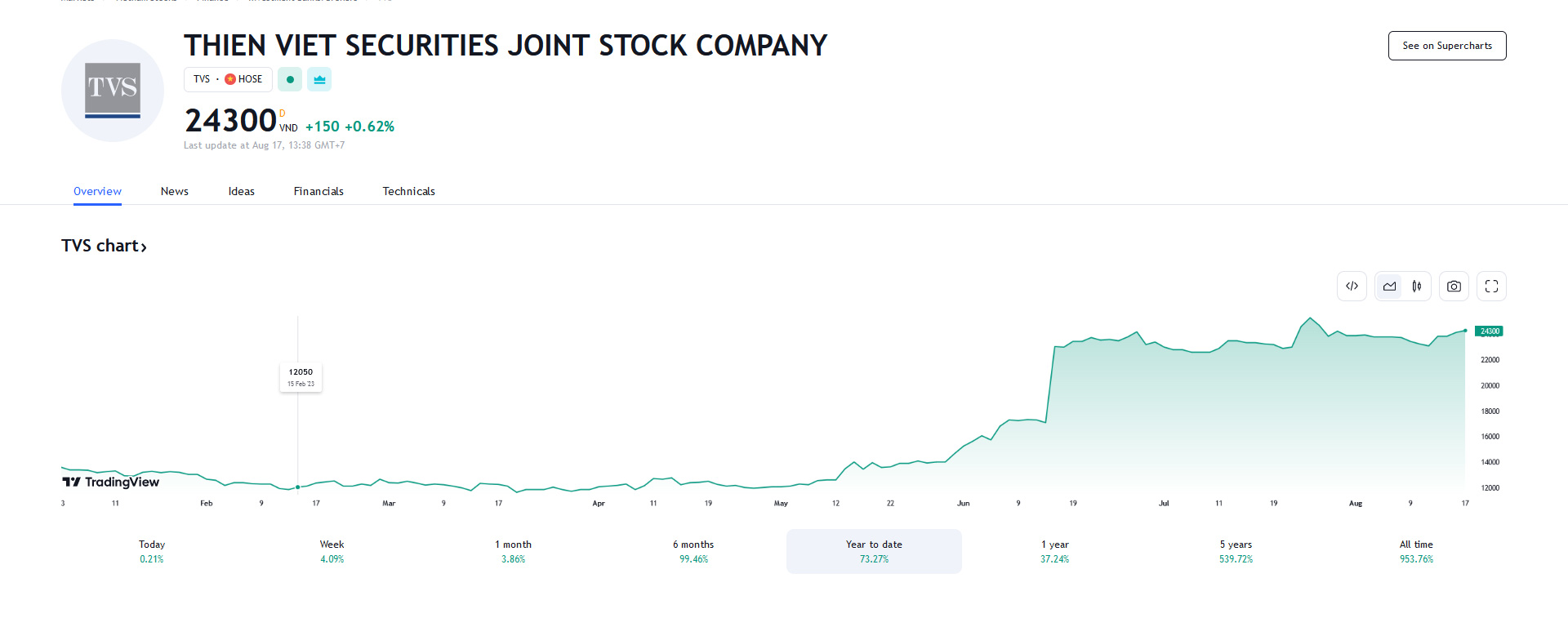Open the News tab

174,191
